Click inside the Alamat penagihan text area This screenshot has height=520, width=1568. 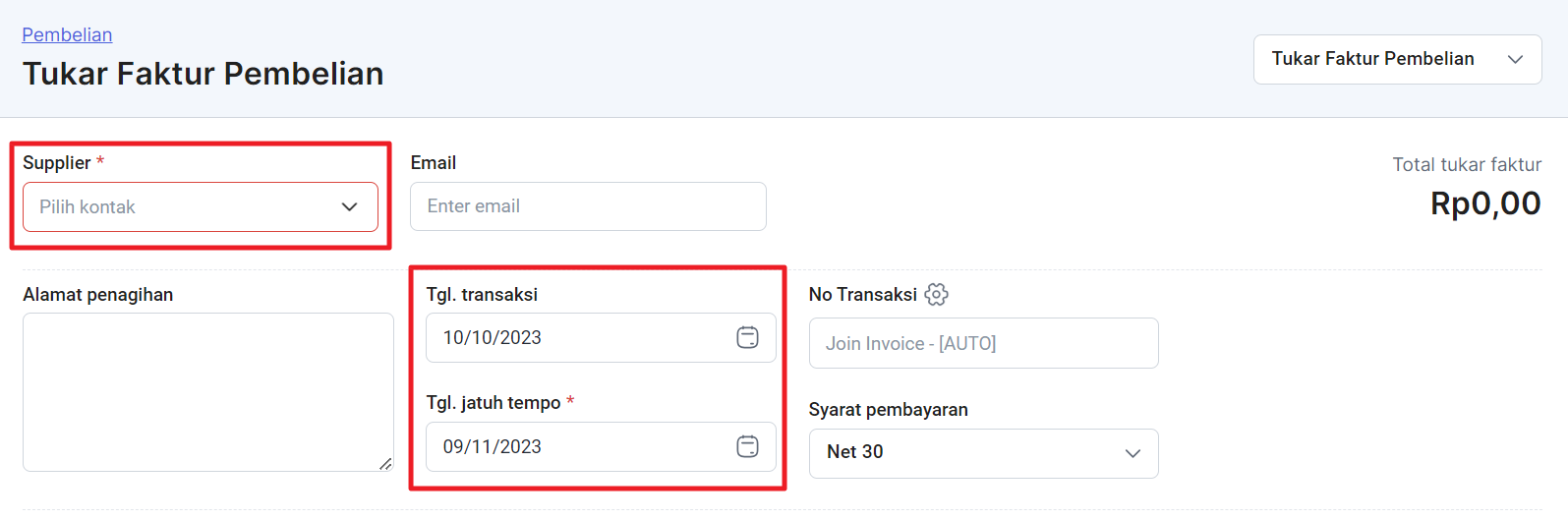pyautogui.click(x=208, y=392)
